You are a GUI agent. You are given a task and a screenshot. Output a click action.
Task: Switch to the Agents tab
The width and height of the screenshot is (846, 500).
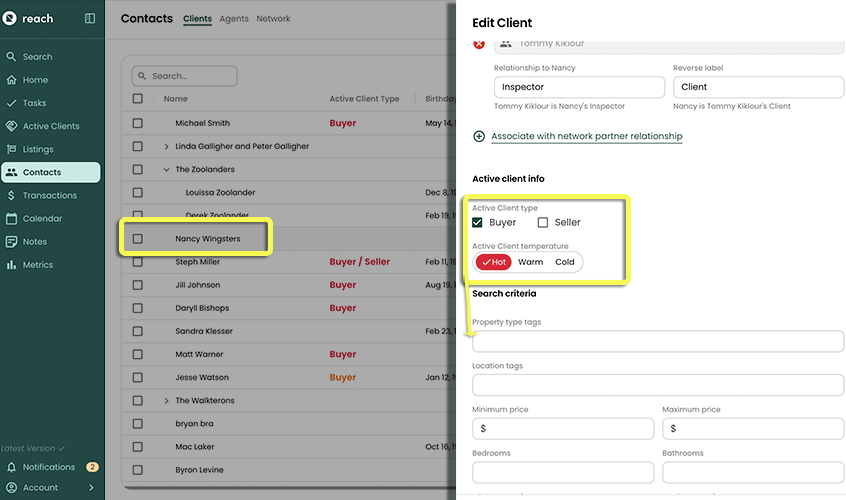(x=234, y=19)
